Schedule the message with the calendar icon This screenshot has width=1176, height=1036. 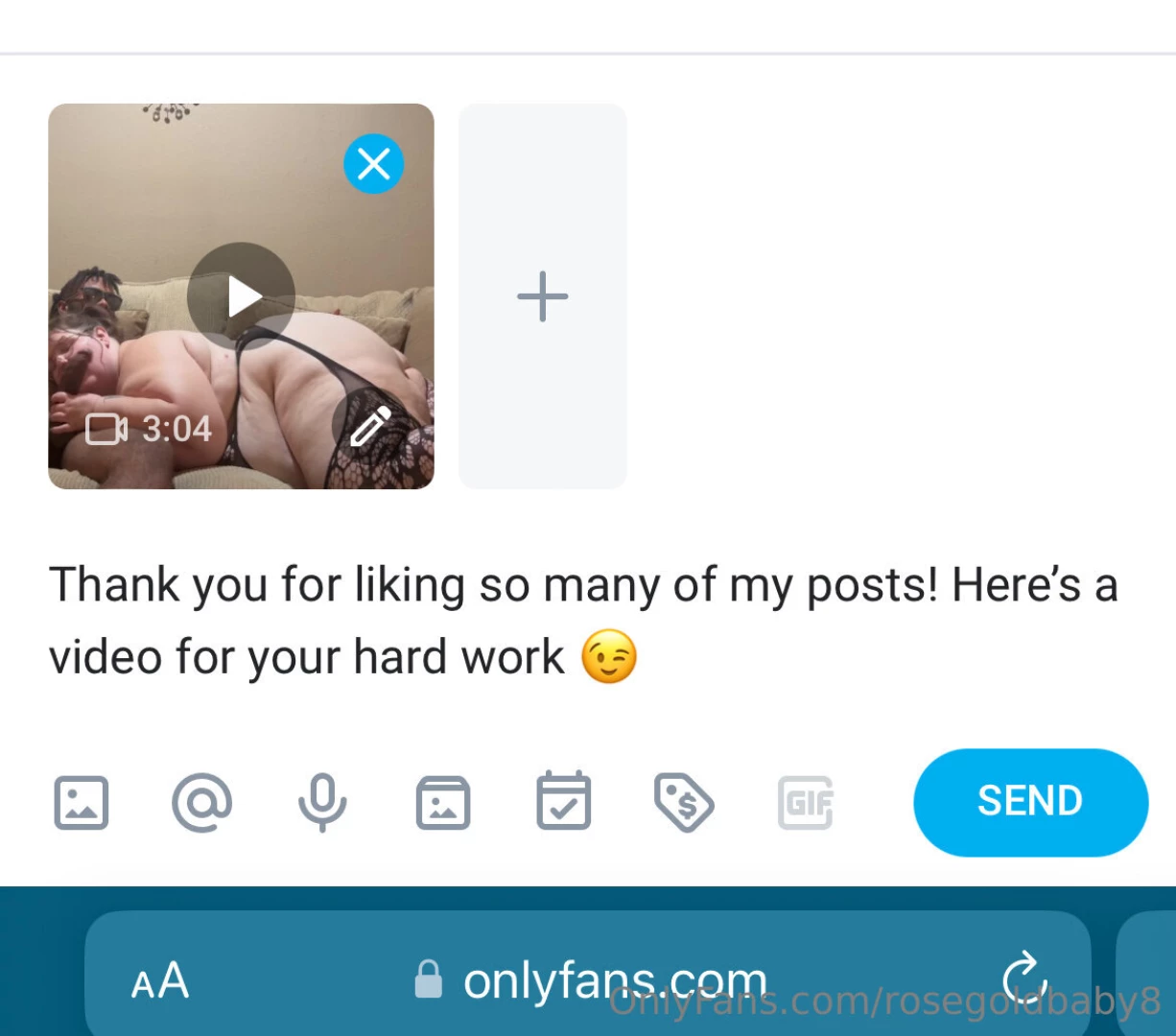click(564, 803)
